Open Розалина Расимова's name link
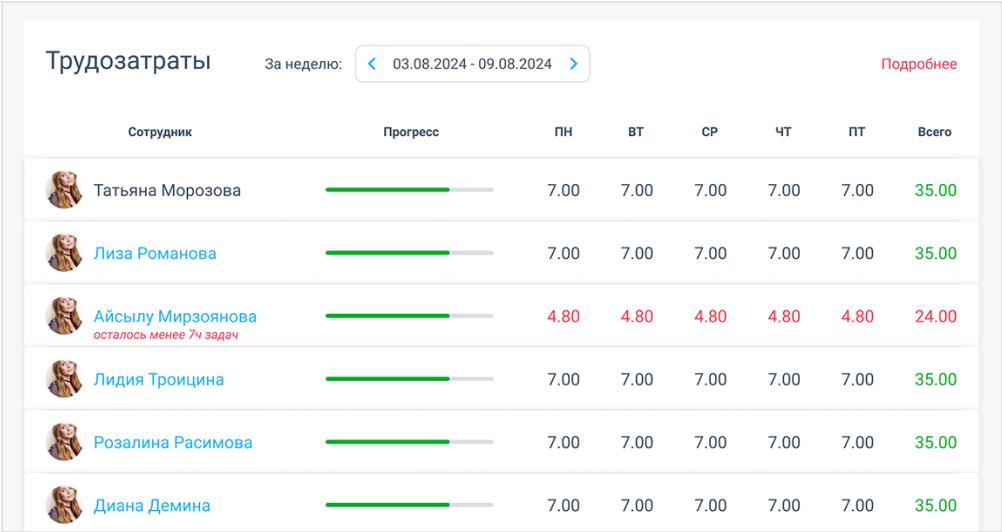 173,442
